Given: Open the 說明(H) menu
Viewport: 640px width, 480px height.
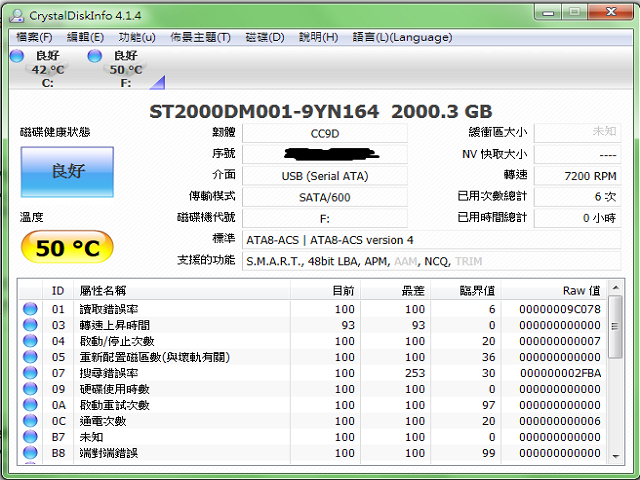Looking at the screenshot, I should [318, 38].
